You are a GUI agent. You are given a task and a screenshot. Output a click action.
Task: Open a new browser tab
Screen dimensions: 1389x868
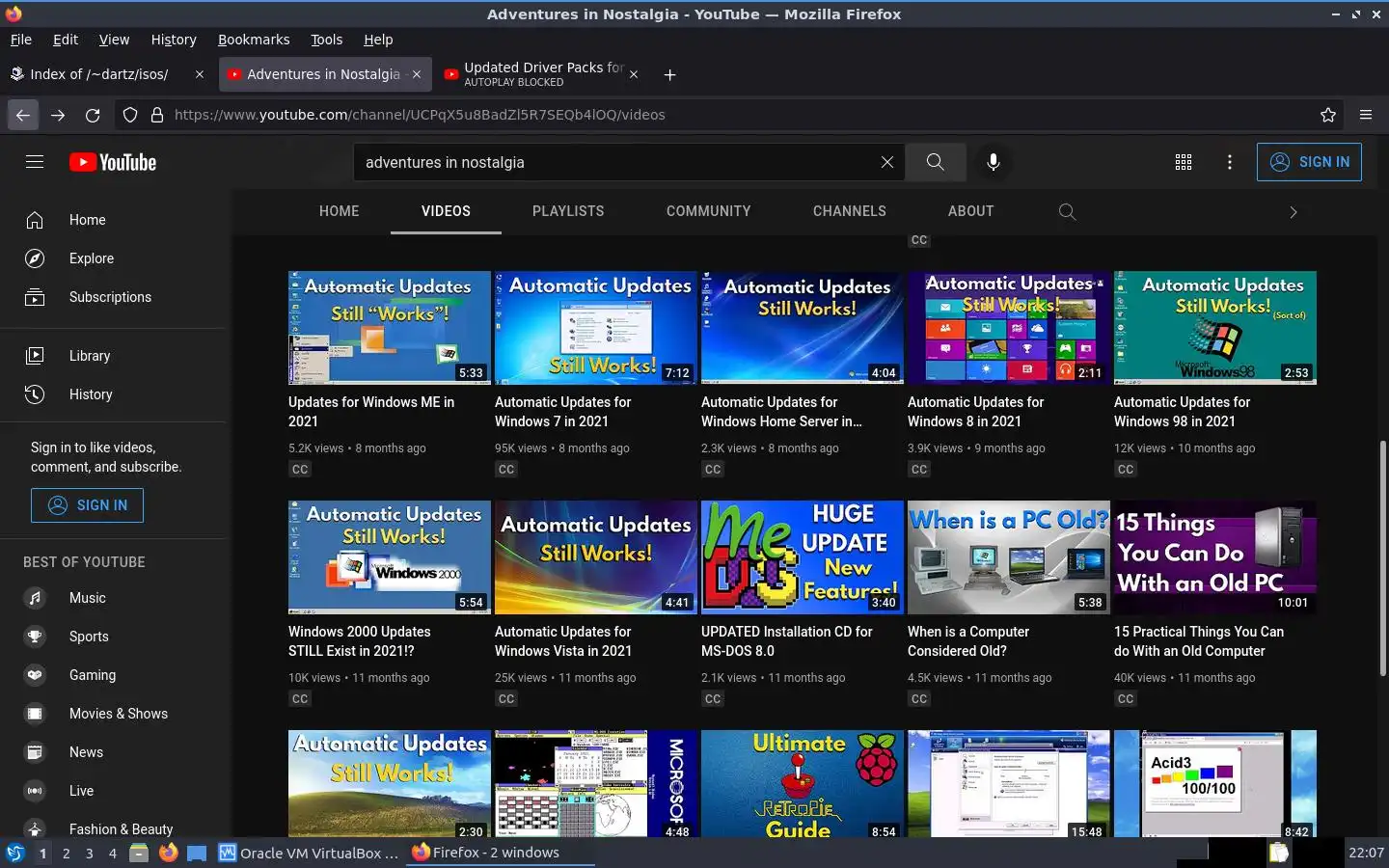click(669, 74)
